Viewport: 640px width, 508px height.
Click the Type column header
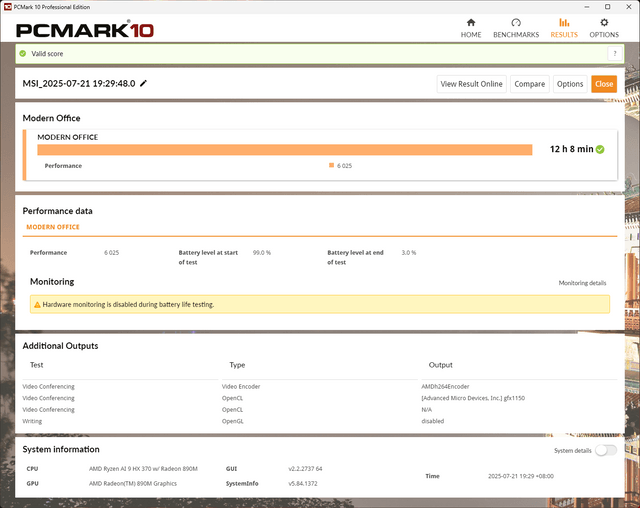click(x=237, y=365)
